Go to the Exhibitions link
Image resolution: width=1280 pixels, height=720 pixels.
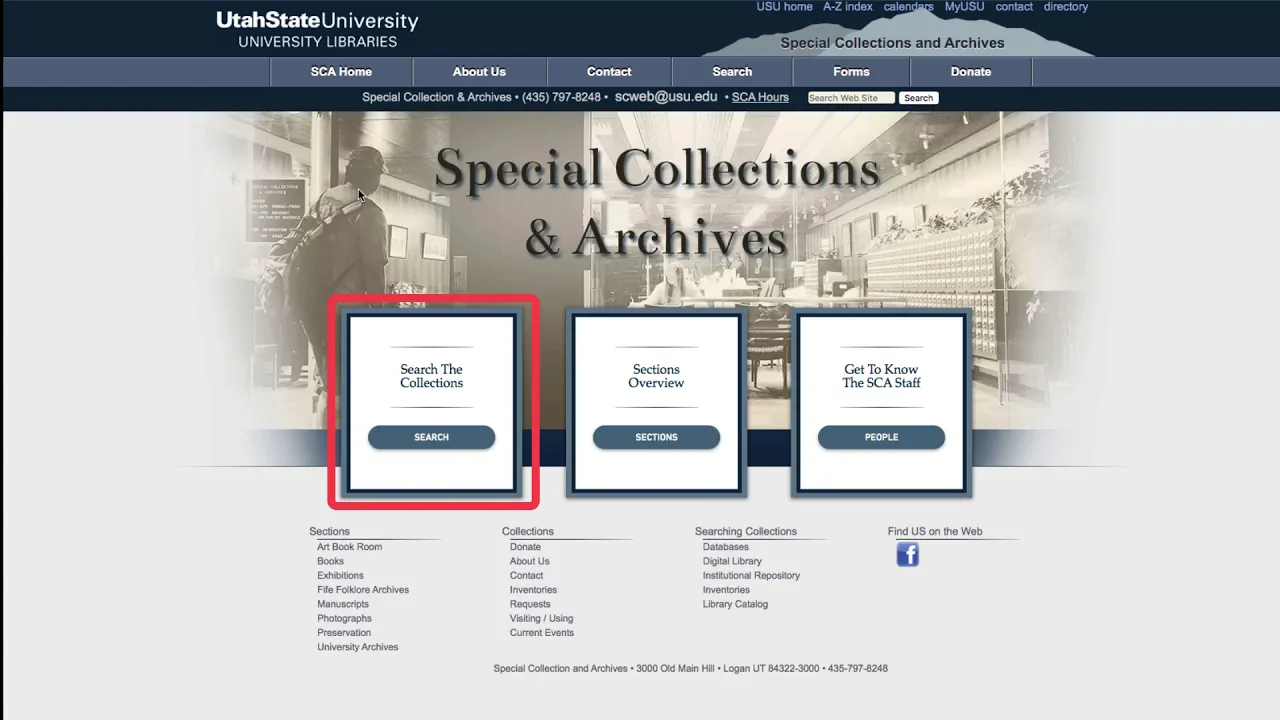click(x=340, y=576)
